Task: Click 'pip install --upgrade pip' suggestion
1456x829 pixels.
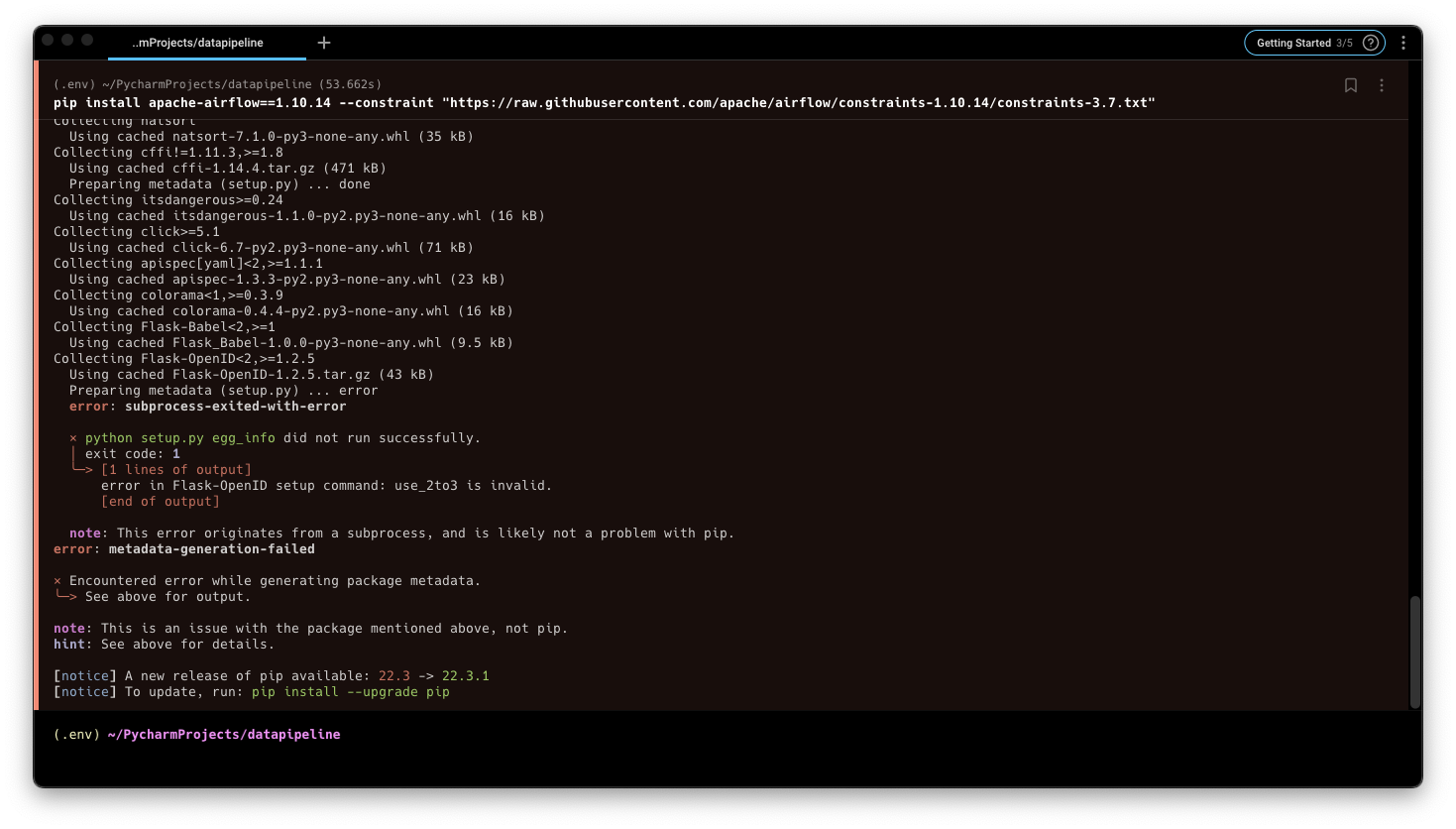Action: [x=351, y=692]
